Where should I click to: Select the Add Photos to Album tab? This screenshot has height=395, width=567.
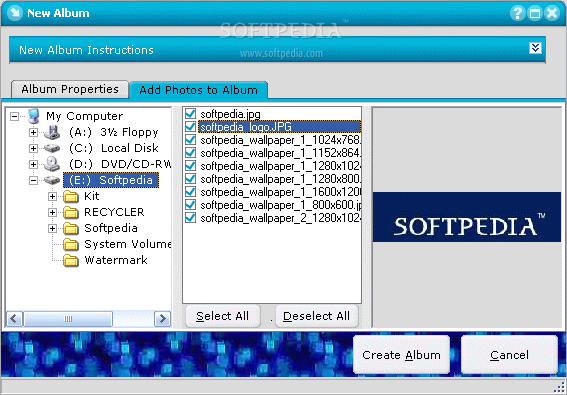click(199, 90)
